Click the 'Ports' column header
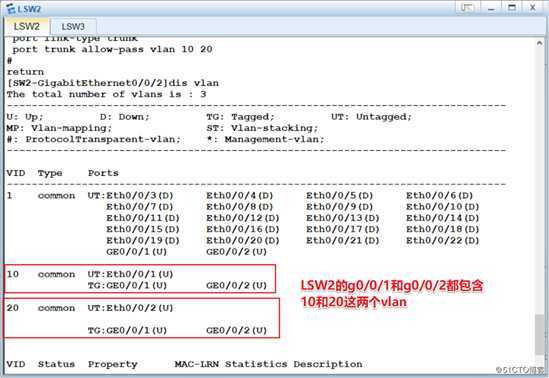Screen dimensions: 549x378 [x=103, y=173]
